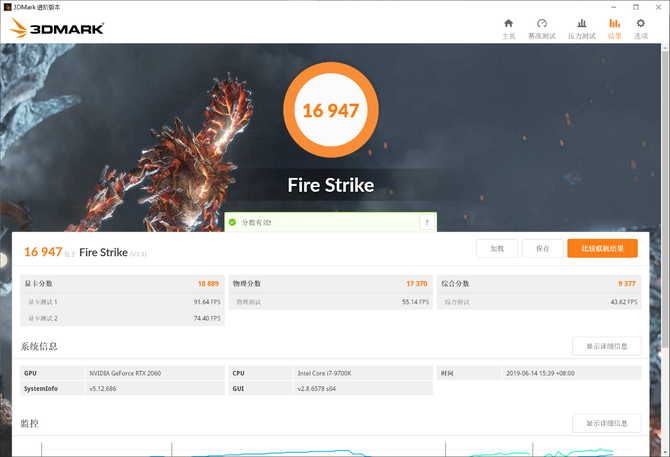Click the orange 比较联机结果 button
Image resolution: width=670 pixels, height=457 pixels.
click(602, 248)
